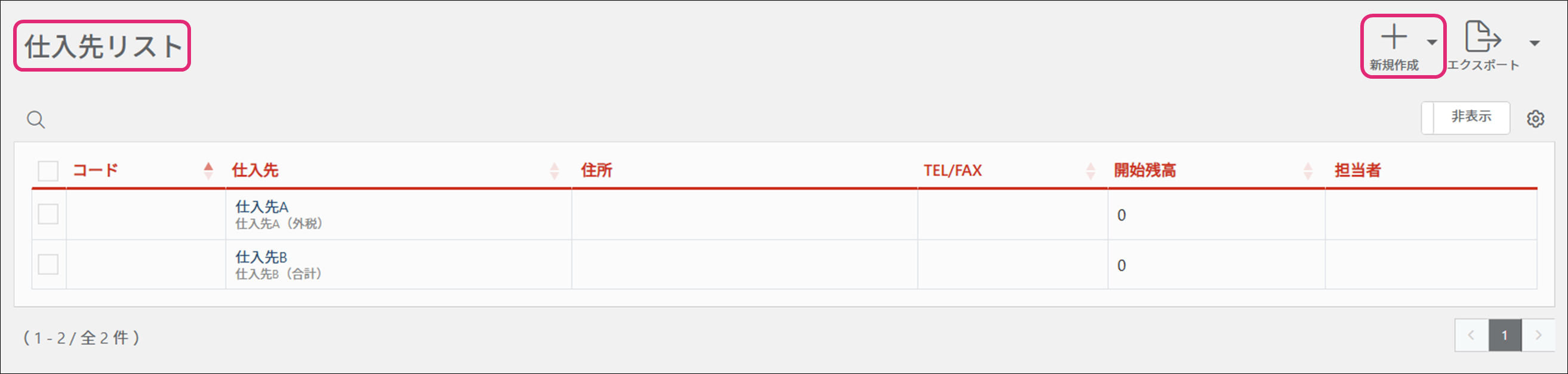Click the エクスポート export icon
The image size is (1568, 374).
click(x=1482, y=38)
